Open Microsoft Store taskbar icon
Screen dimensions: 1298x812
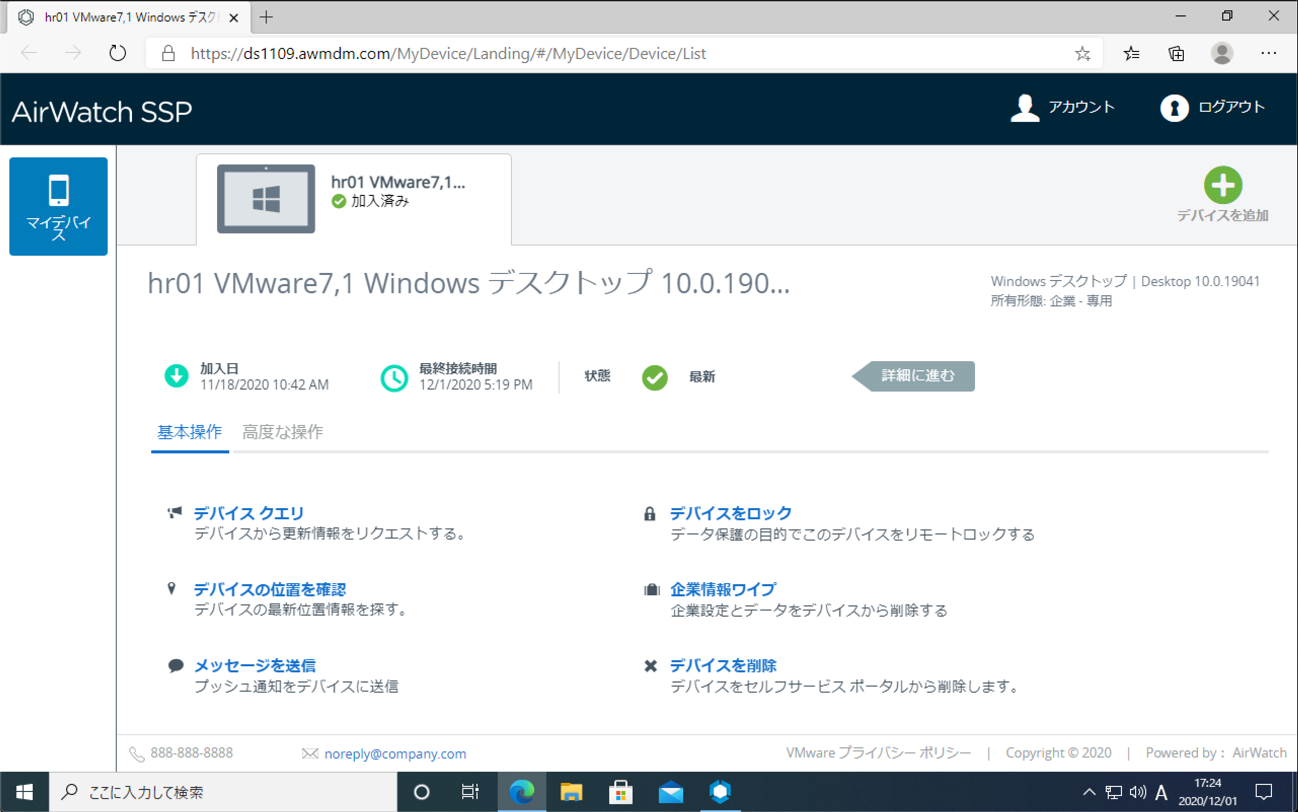pos(621,792)
